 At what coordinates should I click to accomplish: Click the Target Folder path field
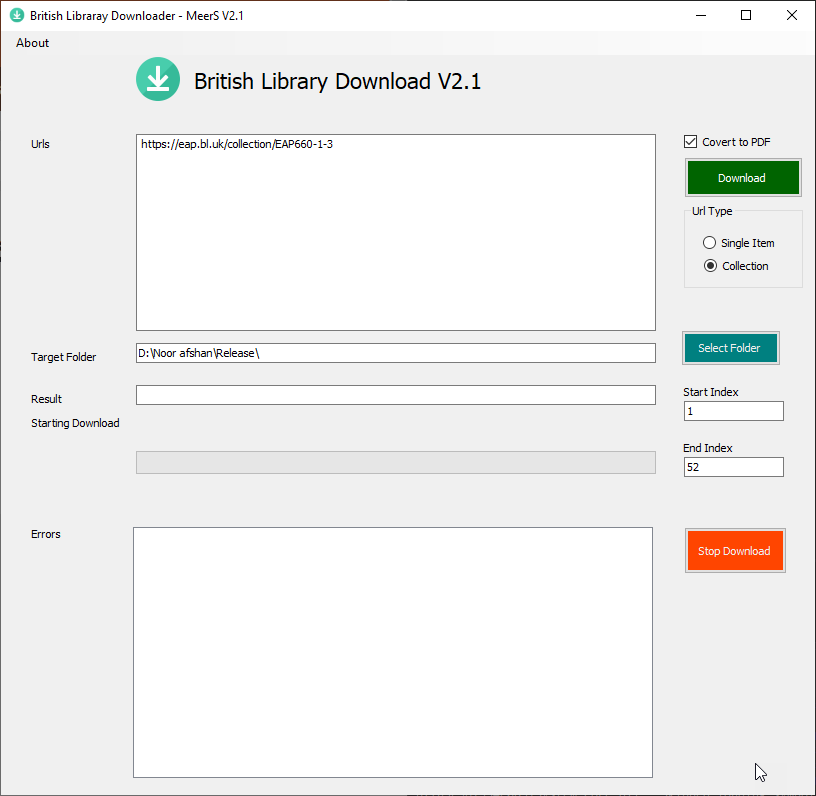(x=396, y=353)
